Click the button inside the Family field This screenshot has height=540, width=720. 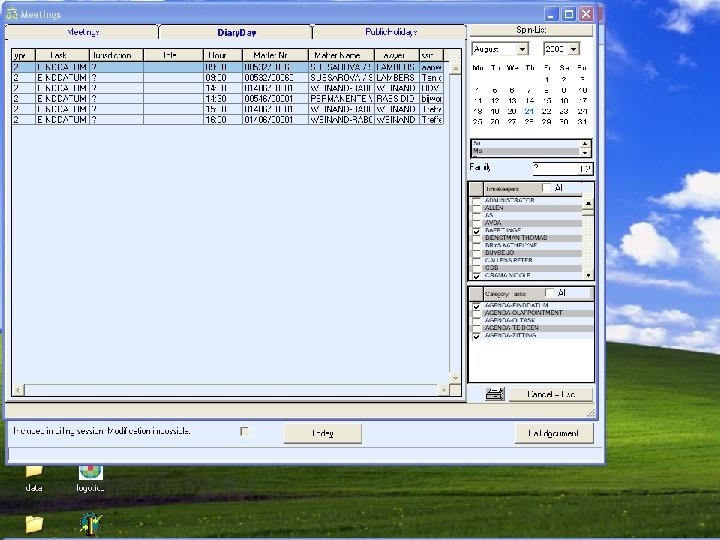point(585,169)
